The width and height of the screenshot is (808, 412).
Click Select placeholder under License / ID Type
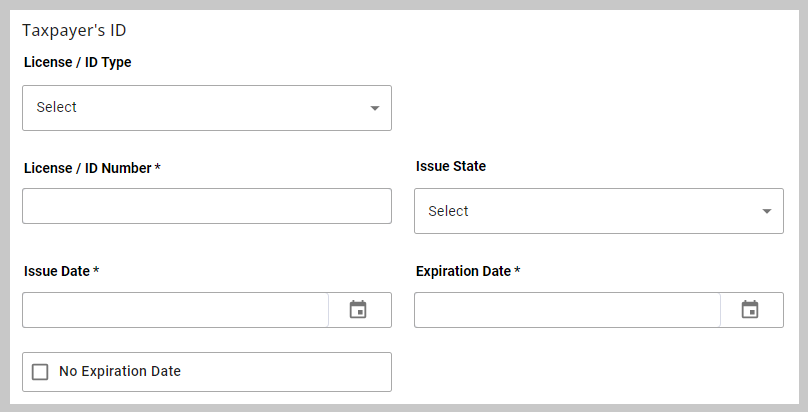tap(57, 107)
